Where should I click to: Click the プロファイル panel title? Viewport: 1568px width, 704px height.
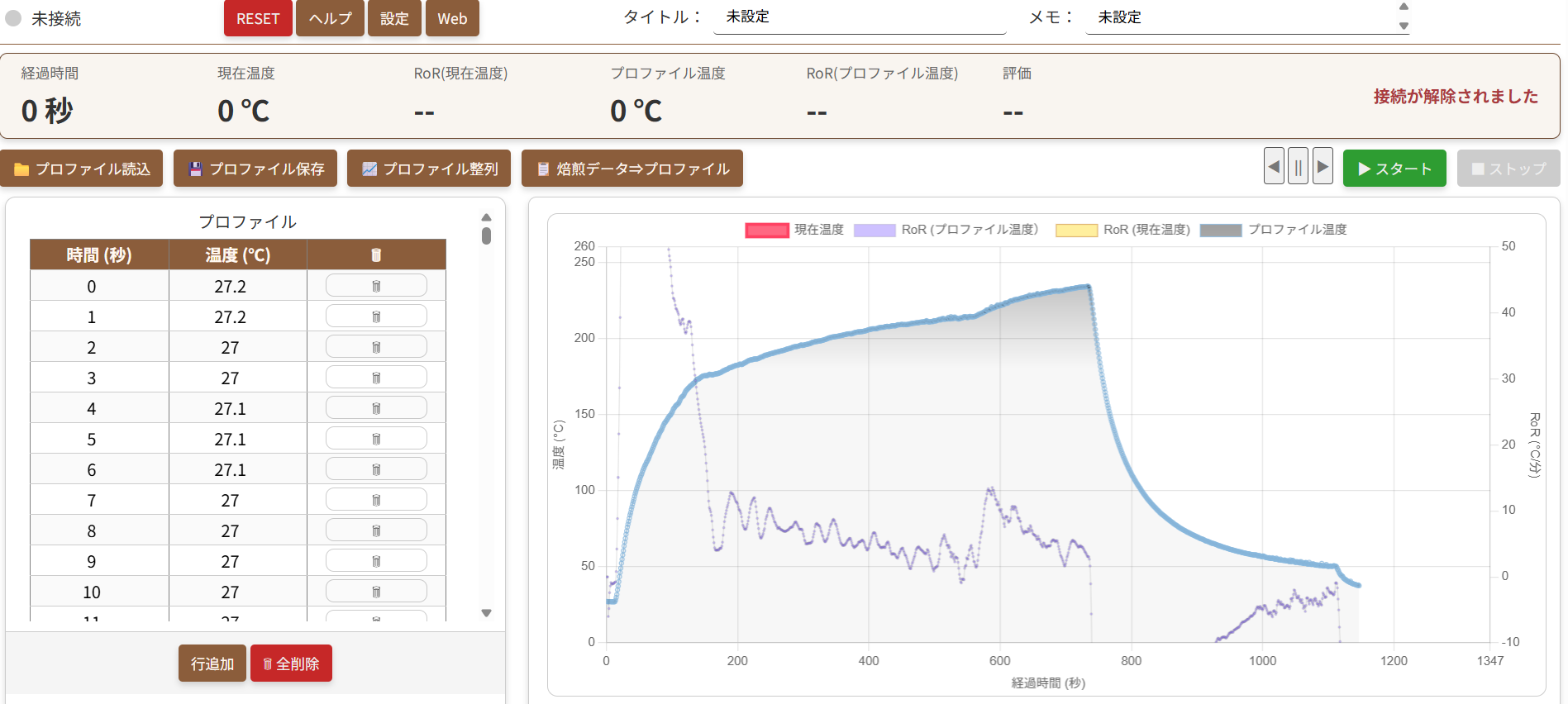point(247,221)
